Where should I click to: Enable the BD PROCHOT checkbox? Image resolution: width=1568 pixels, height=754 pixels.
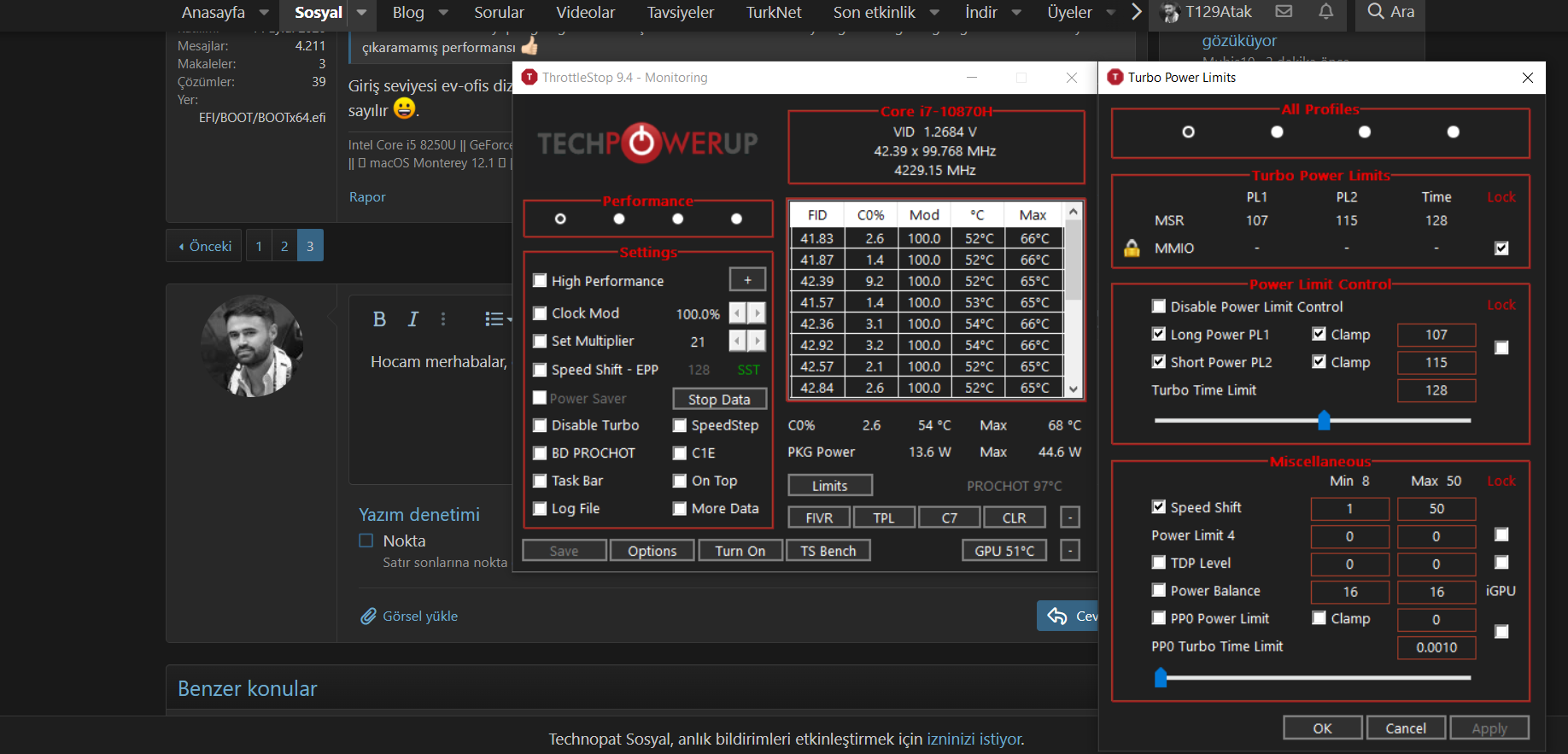[x=540, y=453]
